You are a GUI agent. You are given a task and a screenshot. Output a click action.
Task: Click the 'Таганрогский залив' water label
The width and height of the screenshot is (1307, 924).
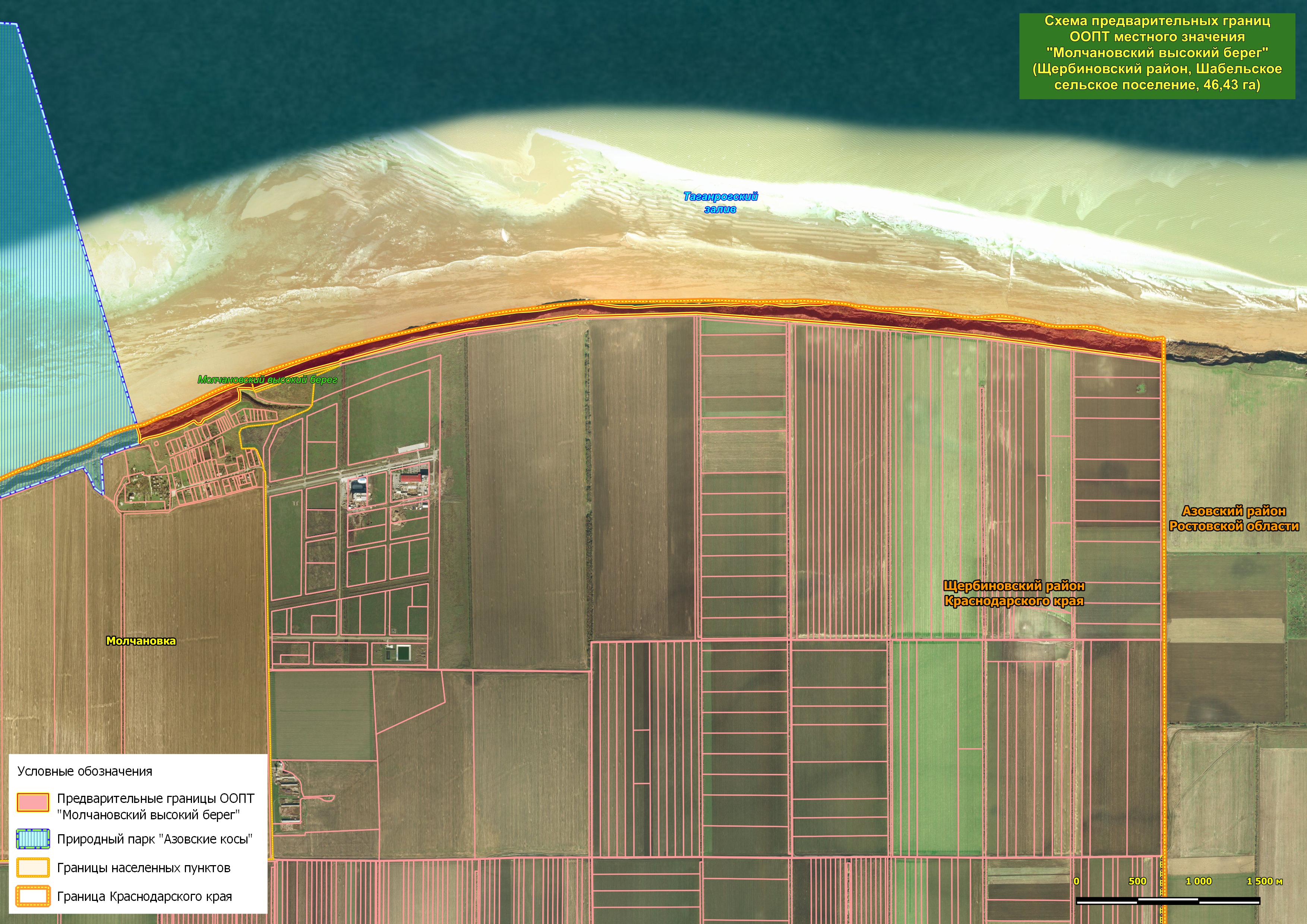click(x=721, y=203)
